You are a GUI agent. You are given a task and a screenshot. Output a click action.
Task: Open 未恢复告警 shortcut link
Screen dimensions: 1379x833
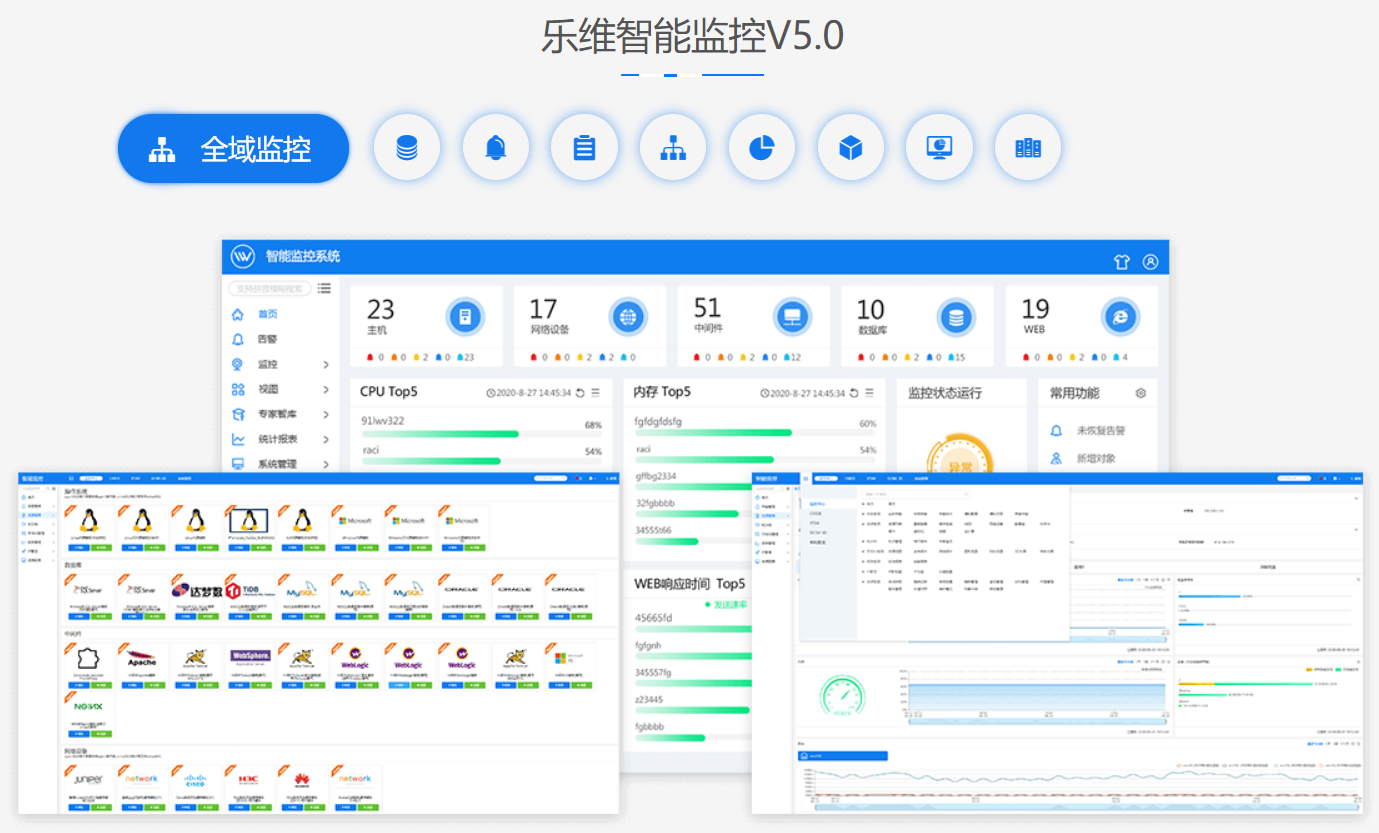pos(1101,431)
